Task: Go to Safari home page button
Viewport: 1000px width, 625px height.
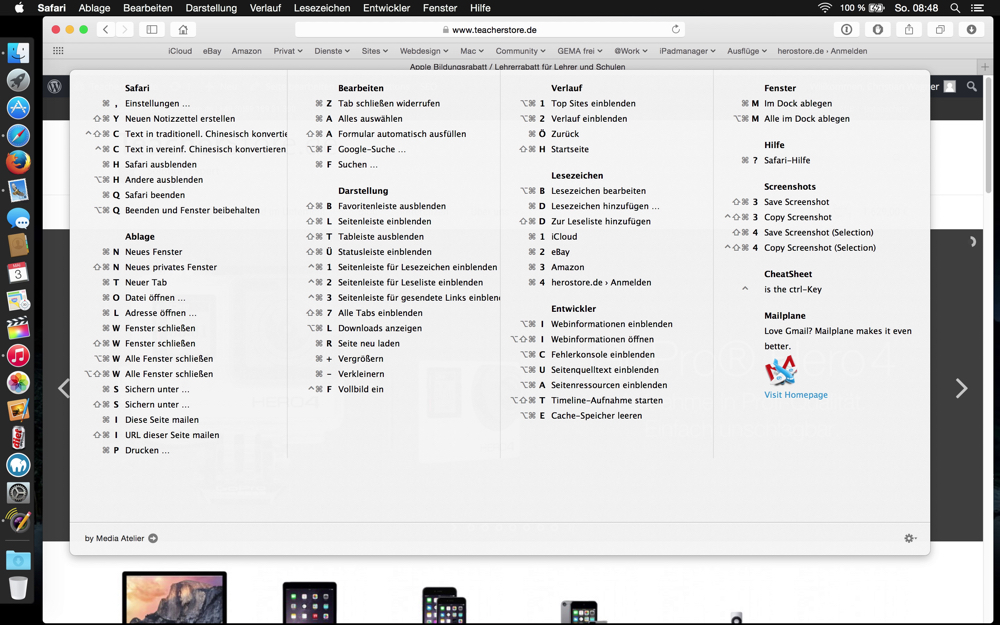Action: pyautogui.click(x=183, y=29)
